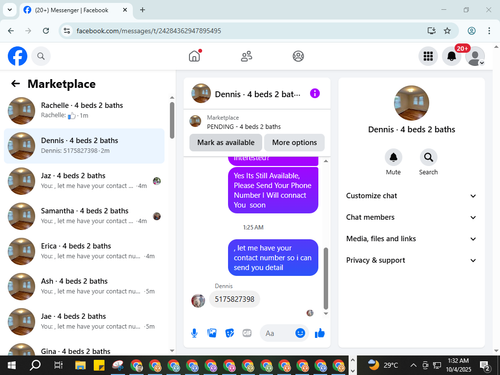This screenshot has height=375, width=500.
Task: Open notifications bell with 20+ badge
Action: tap(452, 56)
